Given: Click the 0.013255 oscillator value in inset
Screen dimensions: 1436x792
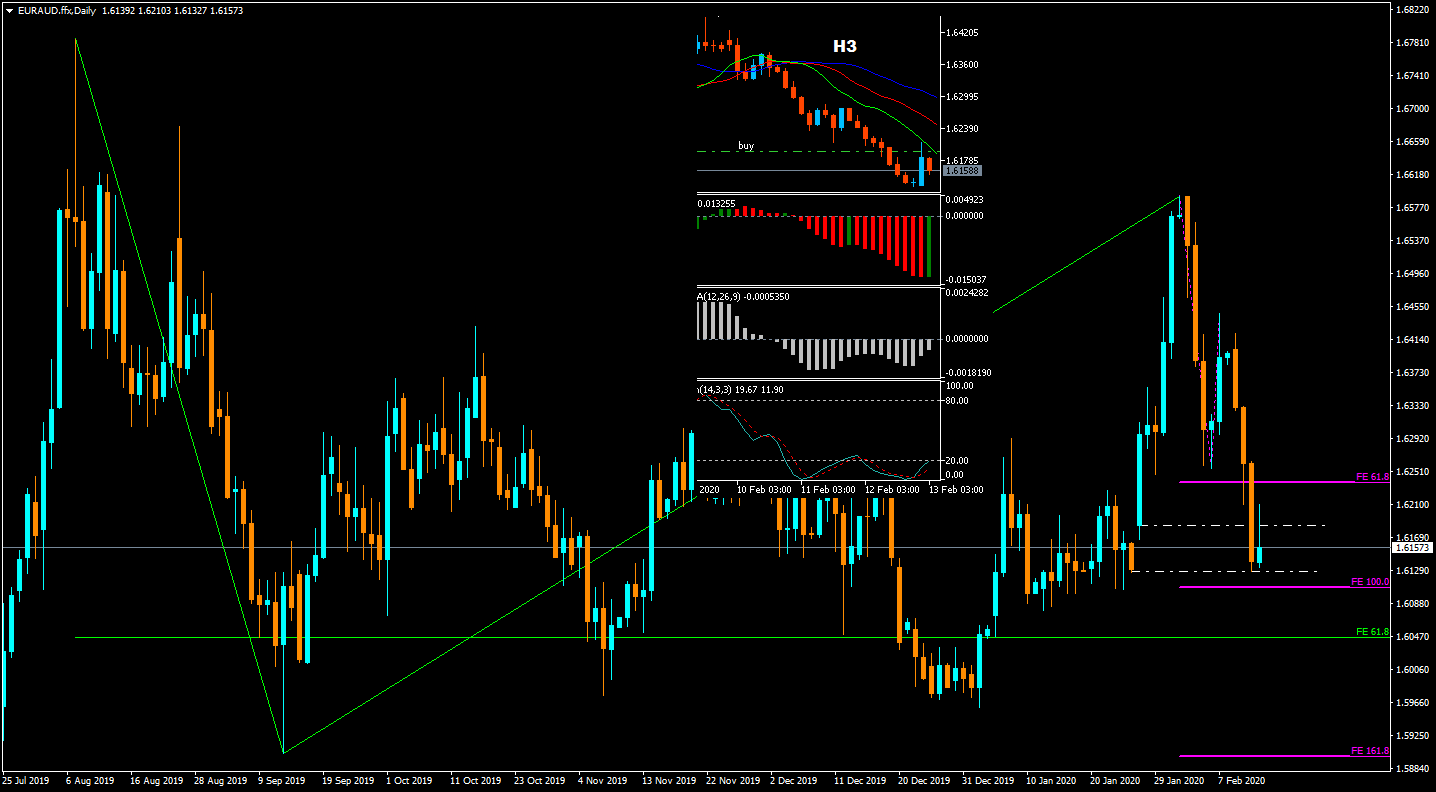Looking at the screenshot, I should pyautogui.click(x=716, y=203).
